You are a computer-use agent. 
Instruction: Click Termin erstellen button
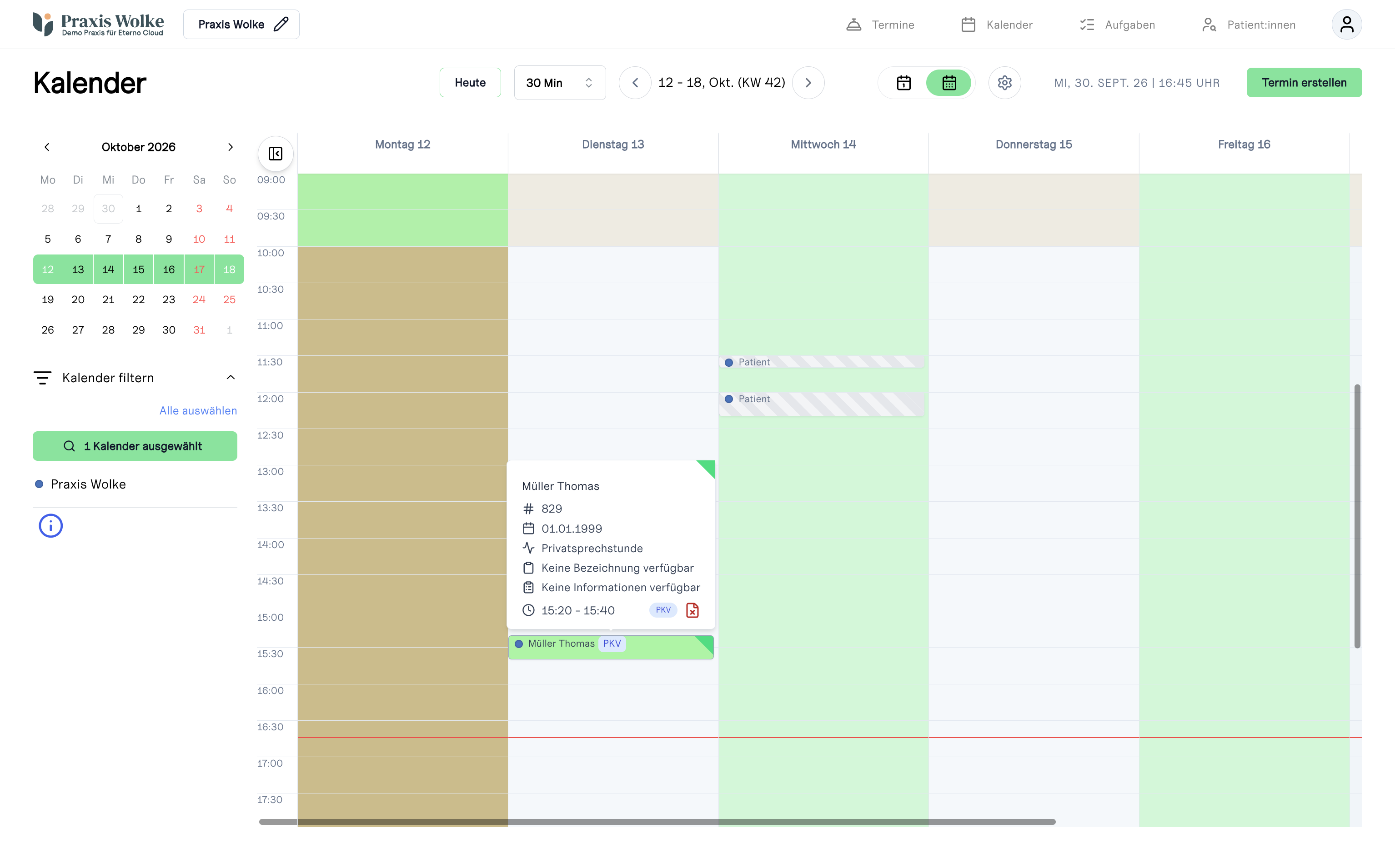click(x=1304, y=83)
